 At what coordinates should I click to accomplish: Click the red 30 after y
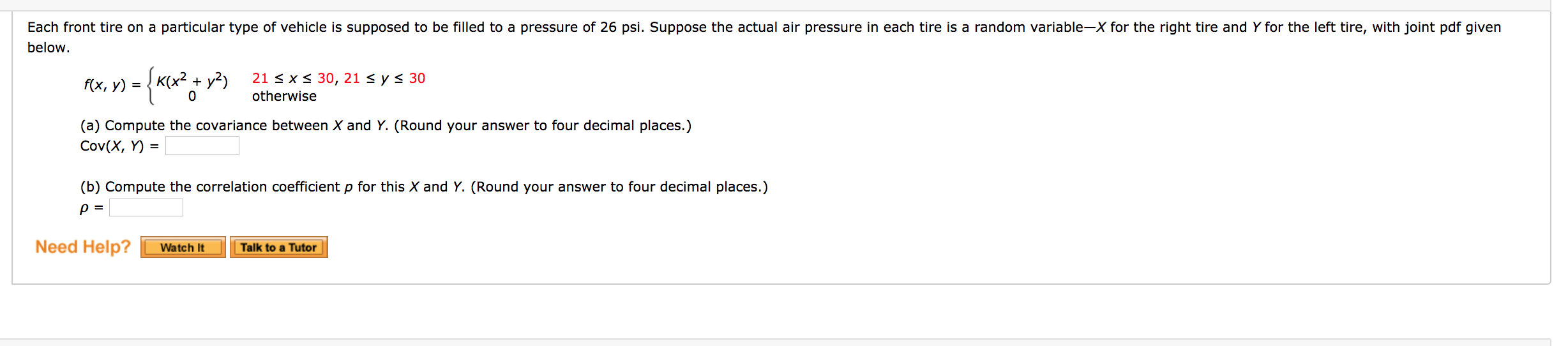(x=417, y=78)
